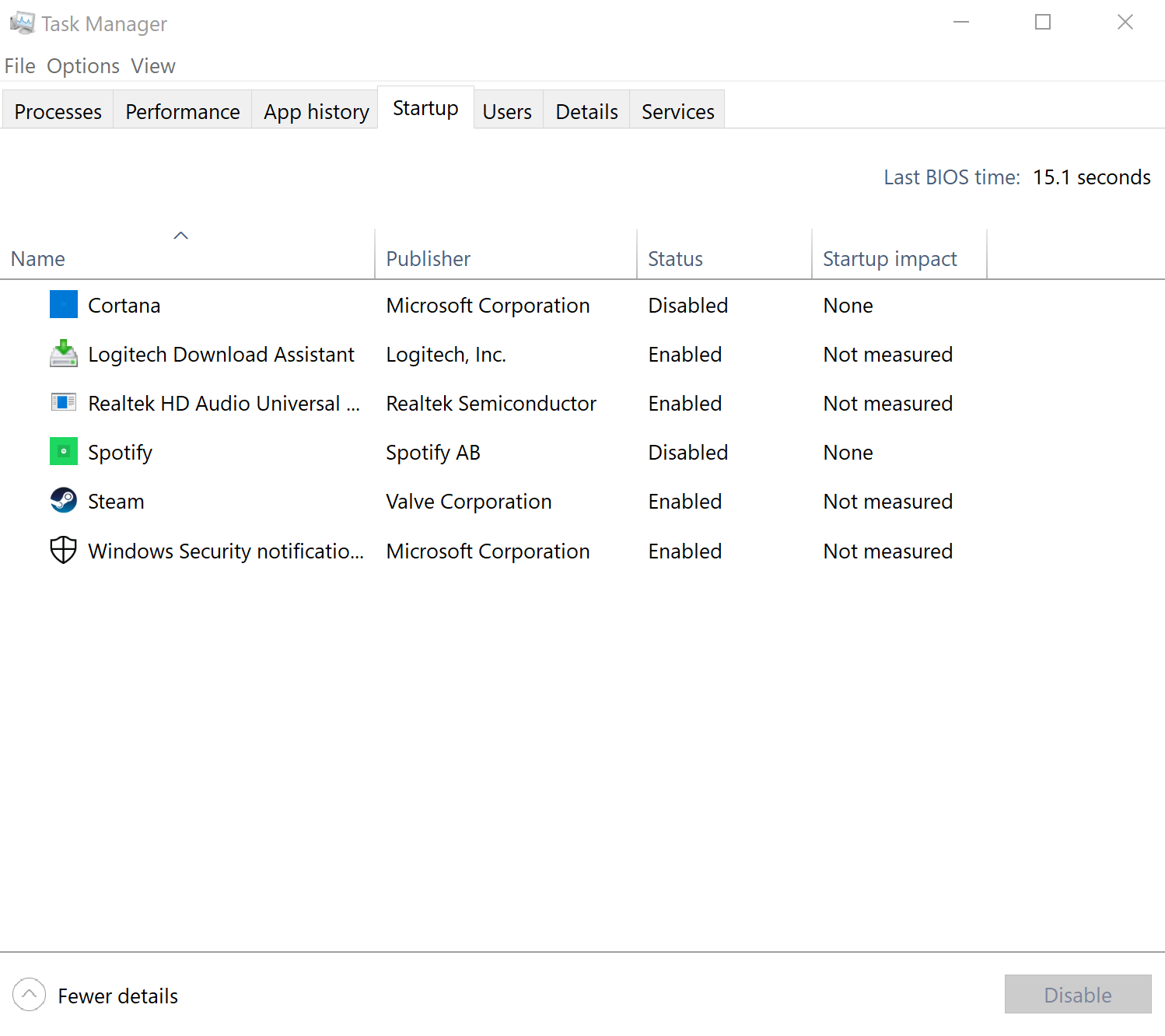Click the Last BIOS time label

pos(952,177)
